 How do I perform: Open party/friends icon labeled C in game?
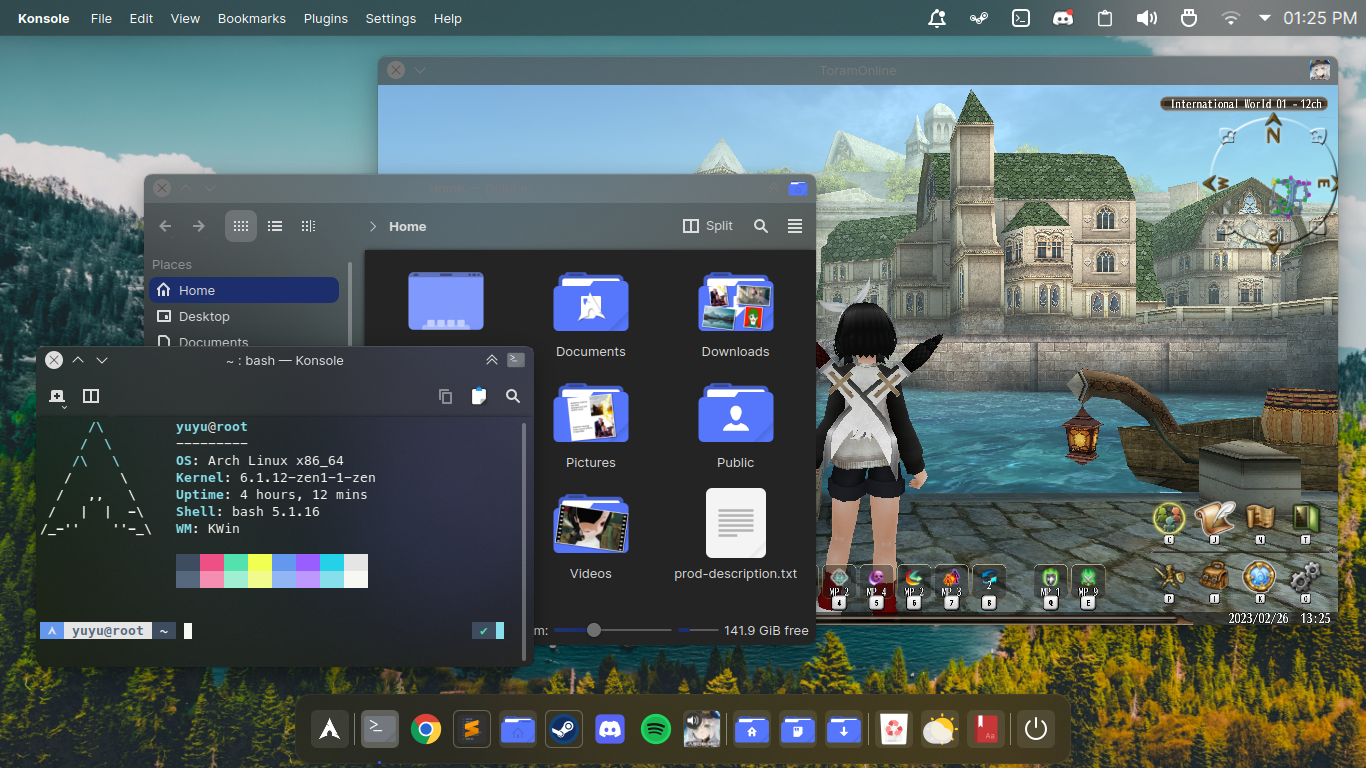[1169, 521]
